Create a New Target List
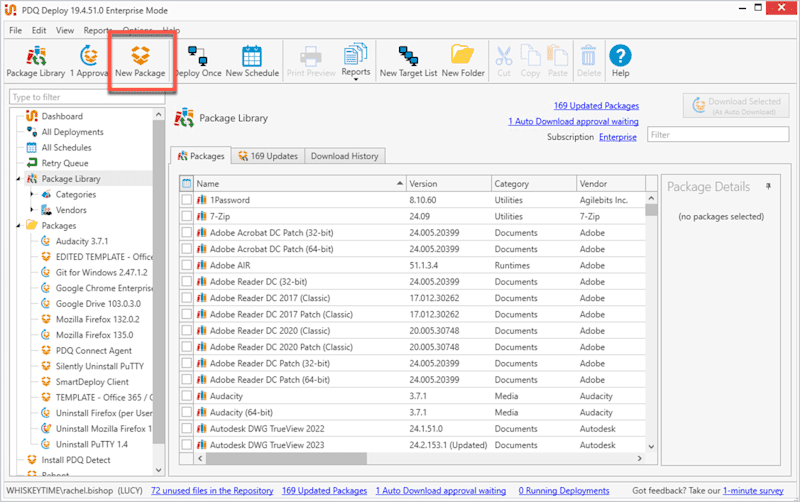The image size is (800, 502). (408, 61)
